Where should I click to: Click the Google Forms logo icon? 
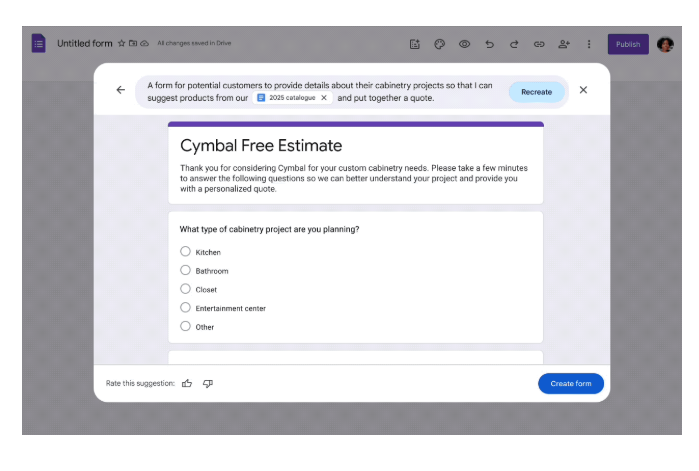tap(38, 44)
